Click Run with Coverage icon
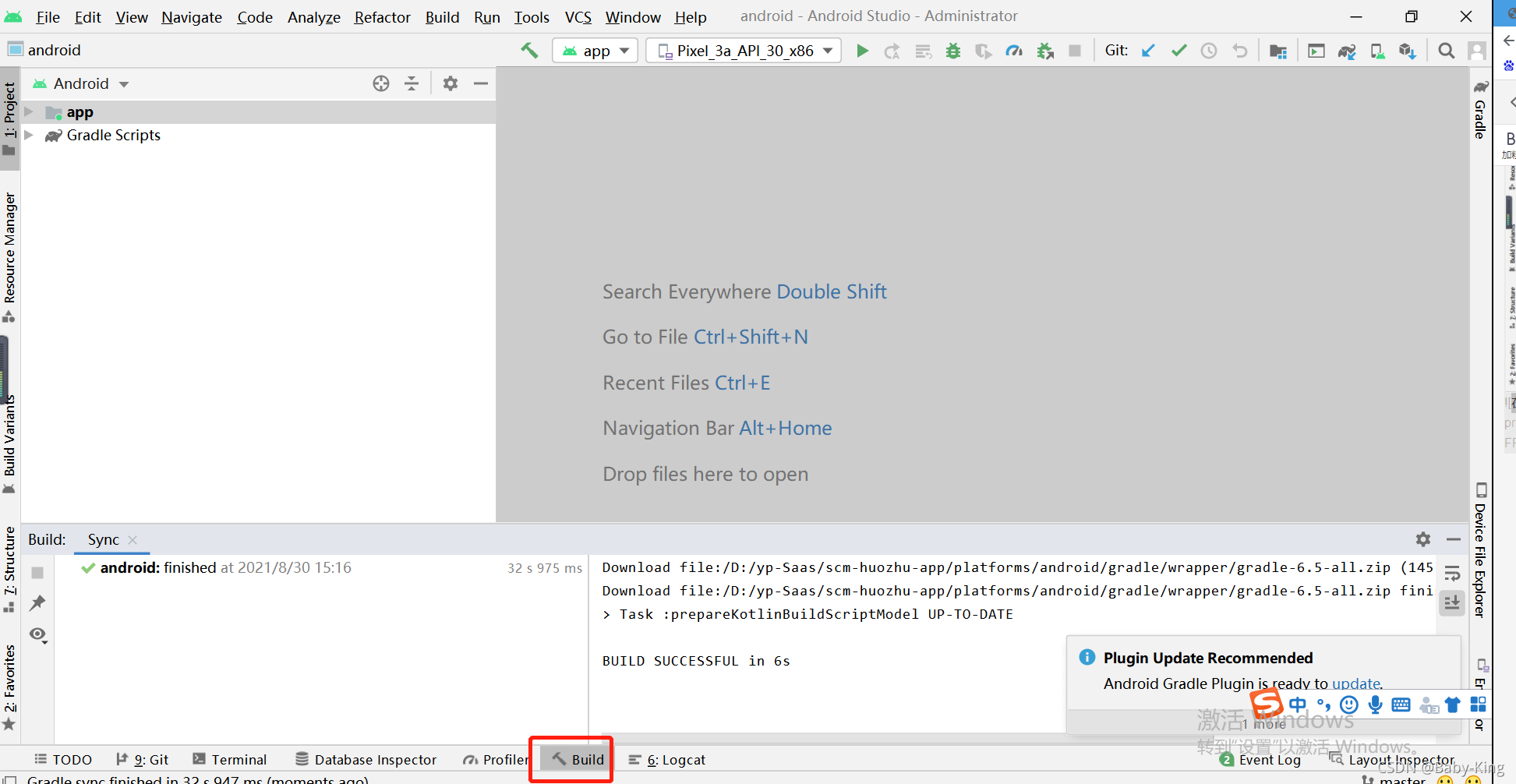The height and width of the screenshot is (784, 1516). click(x=984, y=51)
